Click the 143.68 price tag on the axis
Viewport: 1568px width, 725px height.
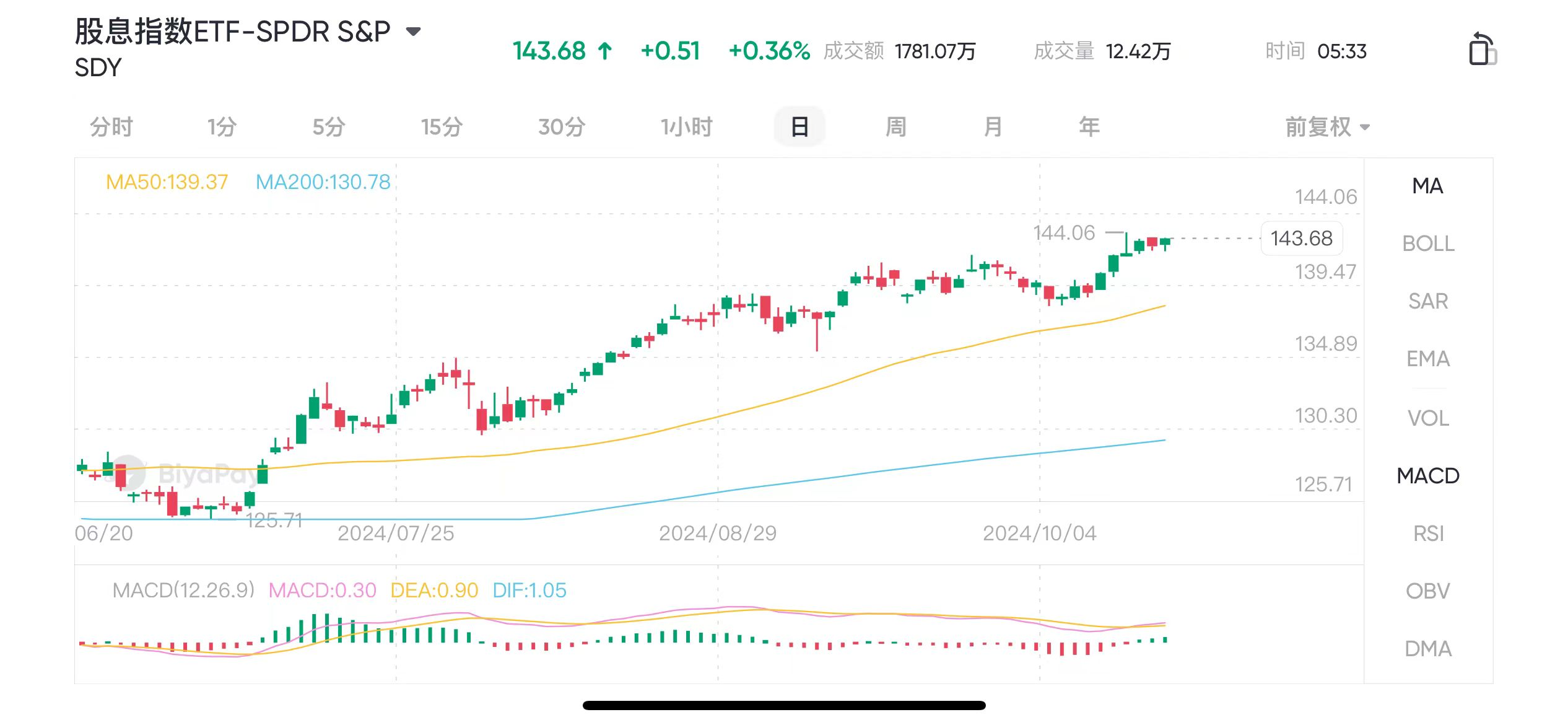pyautogui.click(x=1302, y=239)
